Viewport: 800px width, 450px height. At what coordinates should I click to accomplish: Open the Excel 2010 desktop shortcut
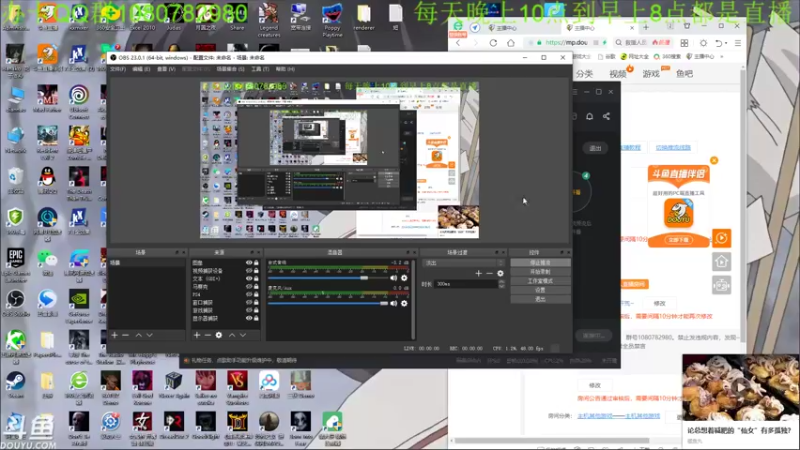[x=142, y=17]
